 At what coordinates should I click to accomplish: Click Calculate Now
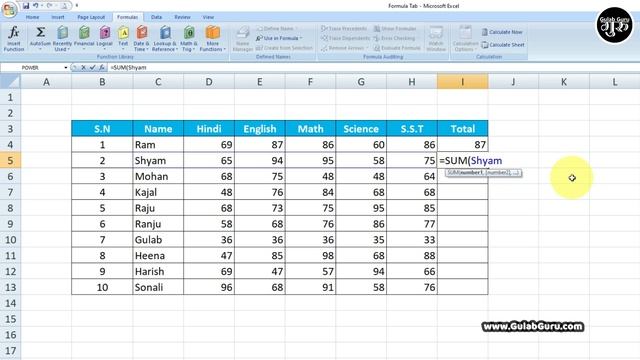(x=502, y=32)
